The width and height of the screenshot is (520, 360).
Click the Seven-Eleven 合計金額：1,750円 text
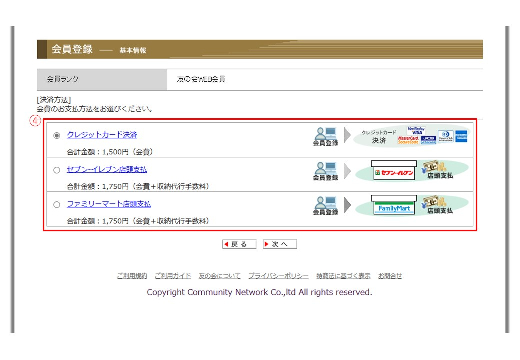[x=138, y=186]
